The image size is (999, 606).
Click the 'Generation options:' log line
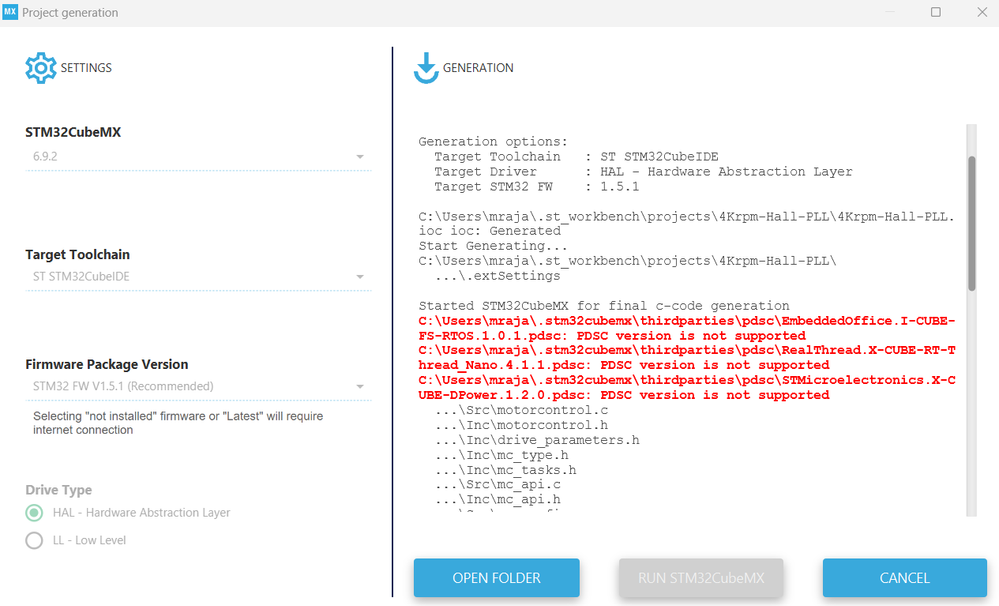pos(492,141)
